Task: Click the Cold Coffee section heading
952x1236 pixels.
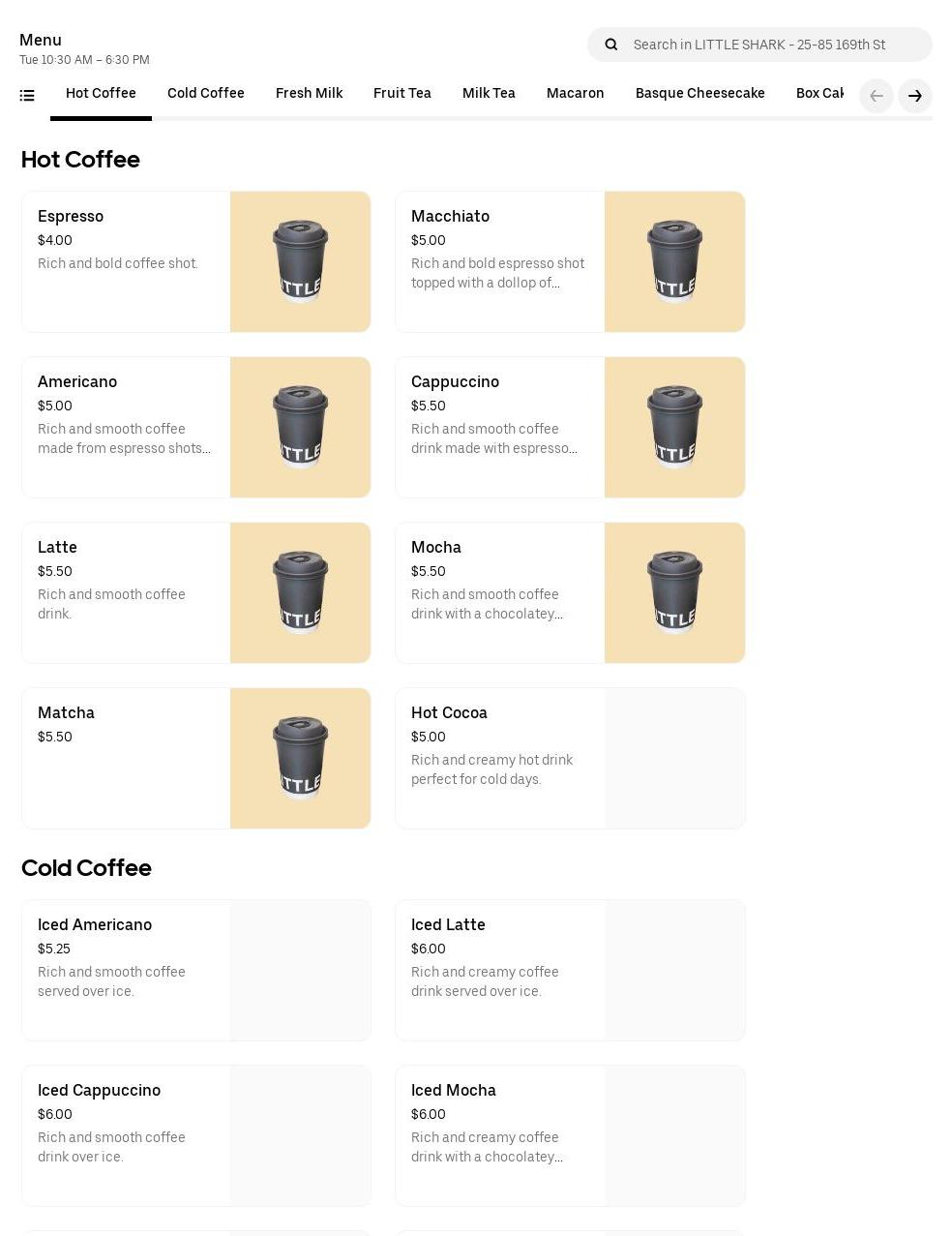Action: [86, 868]
